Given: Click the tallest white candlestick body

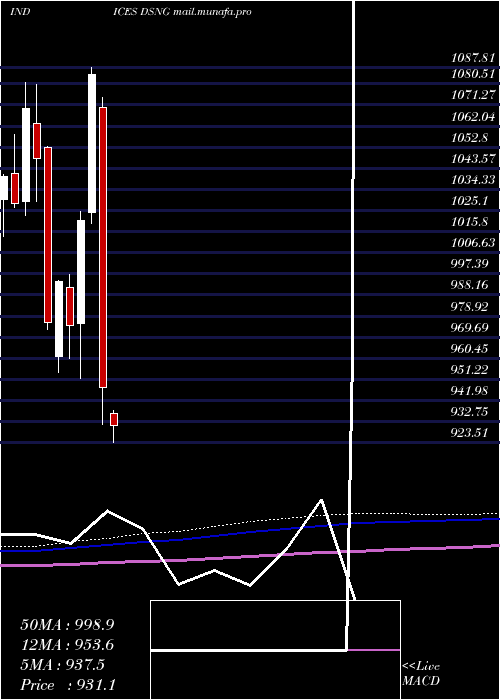Looking at the screenshot, I should pyautogui.click(x=92, y=143).
